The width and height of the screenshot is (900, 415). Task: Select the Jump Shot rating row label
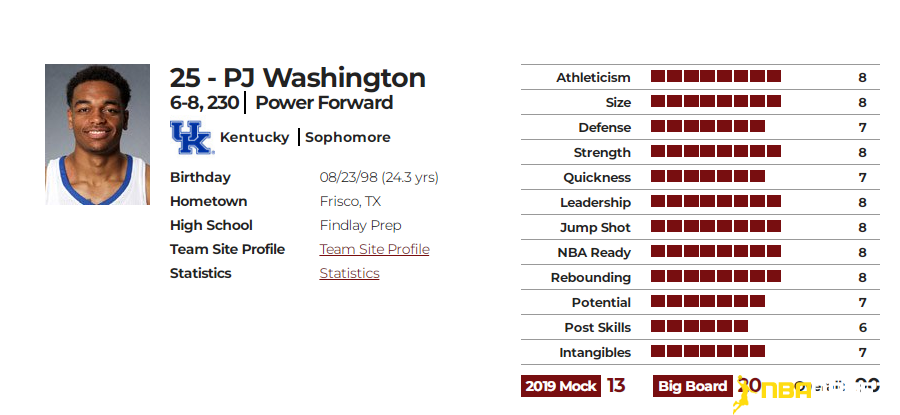point(595,228)
